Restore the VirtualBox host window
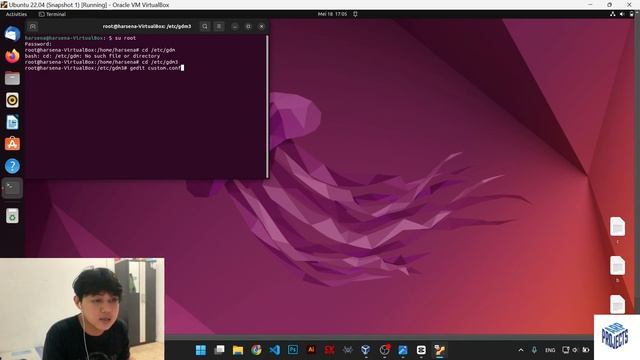This screenshot has width=640, height=360. [x=609, y=4]
